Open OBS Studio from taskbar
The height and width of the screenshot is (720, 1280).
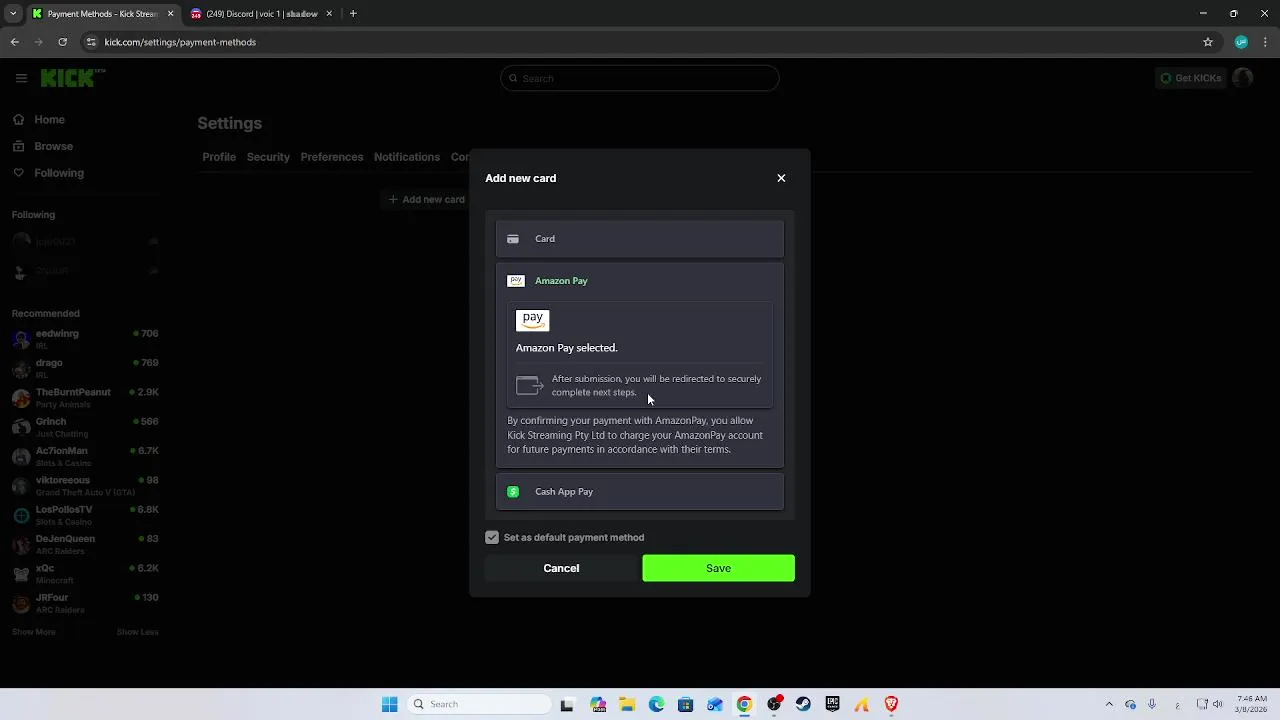click(774, 704)
